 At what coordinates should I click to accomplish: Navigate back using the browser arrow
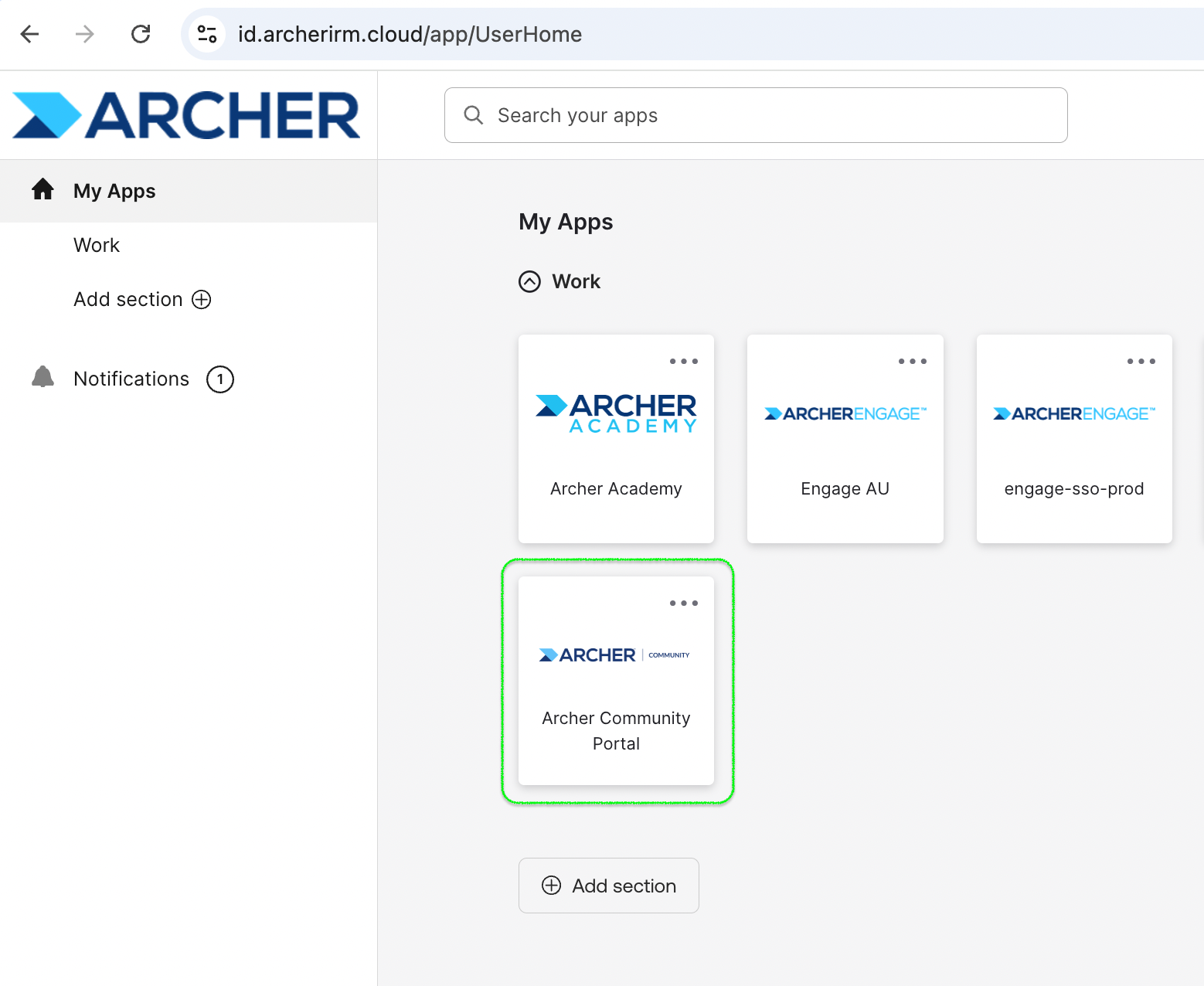(x=29, y=34)
